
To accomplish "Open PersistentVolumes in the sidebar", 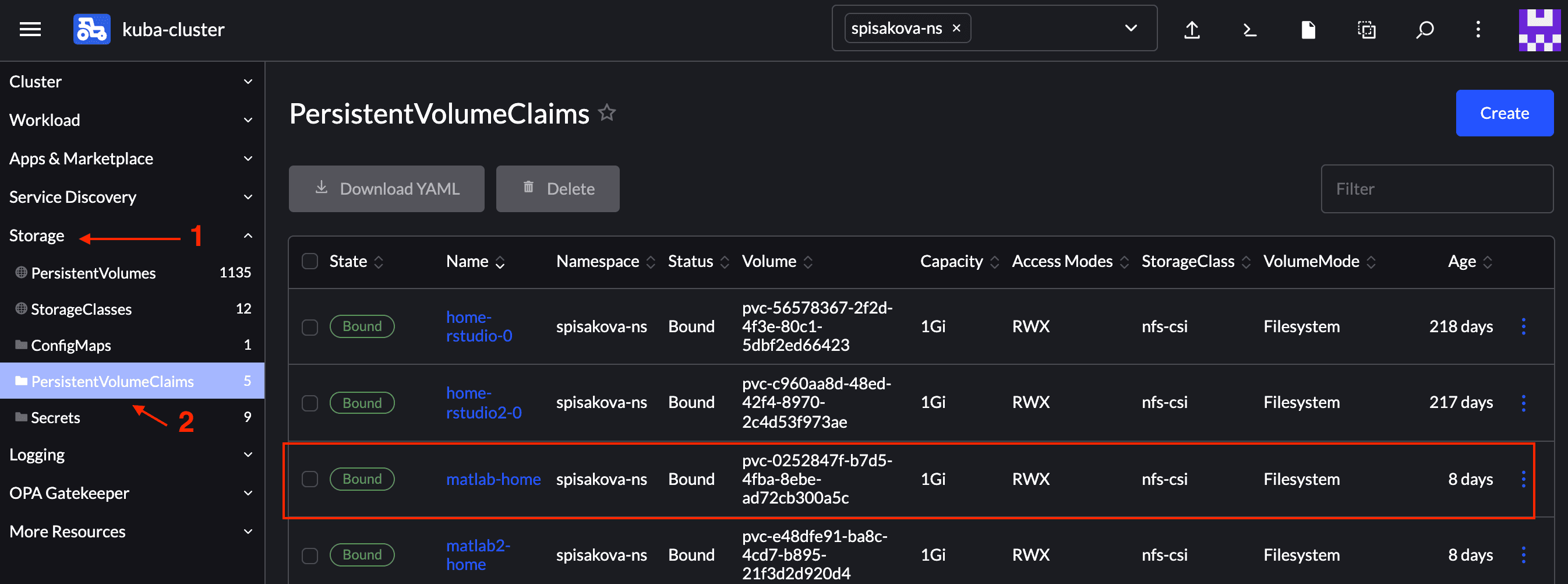I will tap(93, 273).
